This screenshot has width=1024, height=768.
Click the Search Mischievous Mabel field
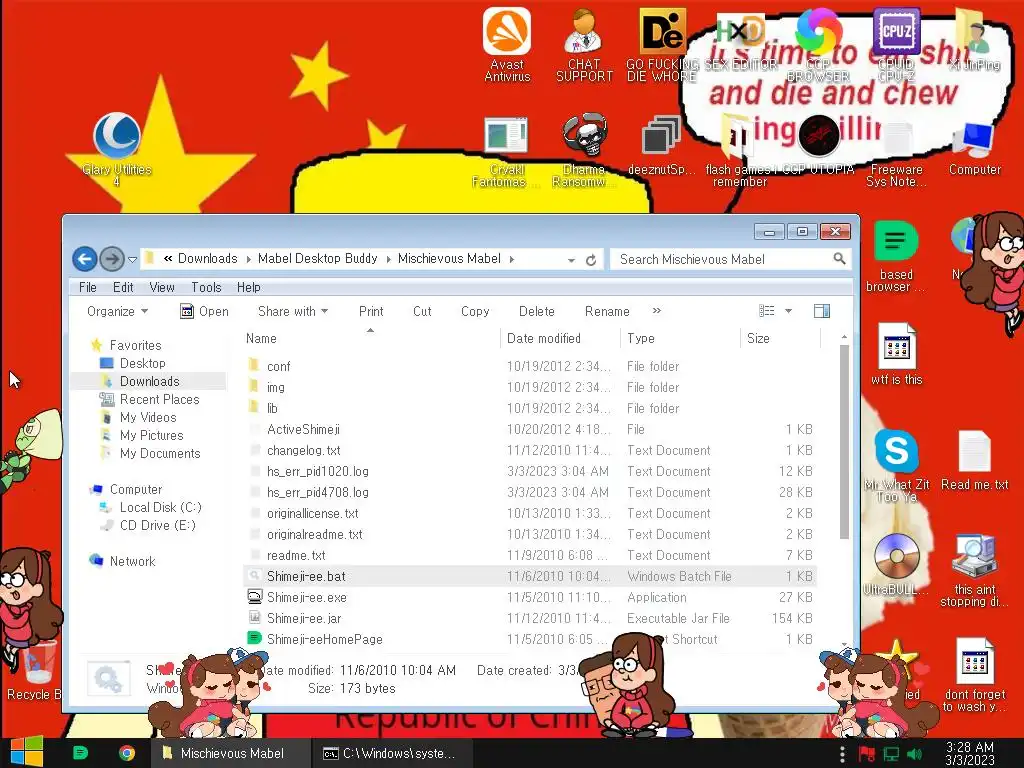point(722,259)
